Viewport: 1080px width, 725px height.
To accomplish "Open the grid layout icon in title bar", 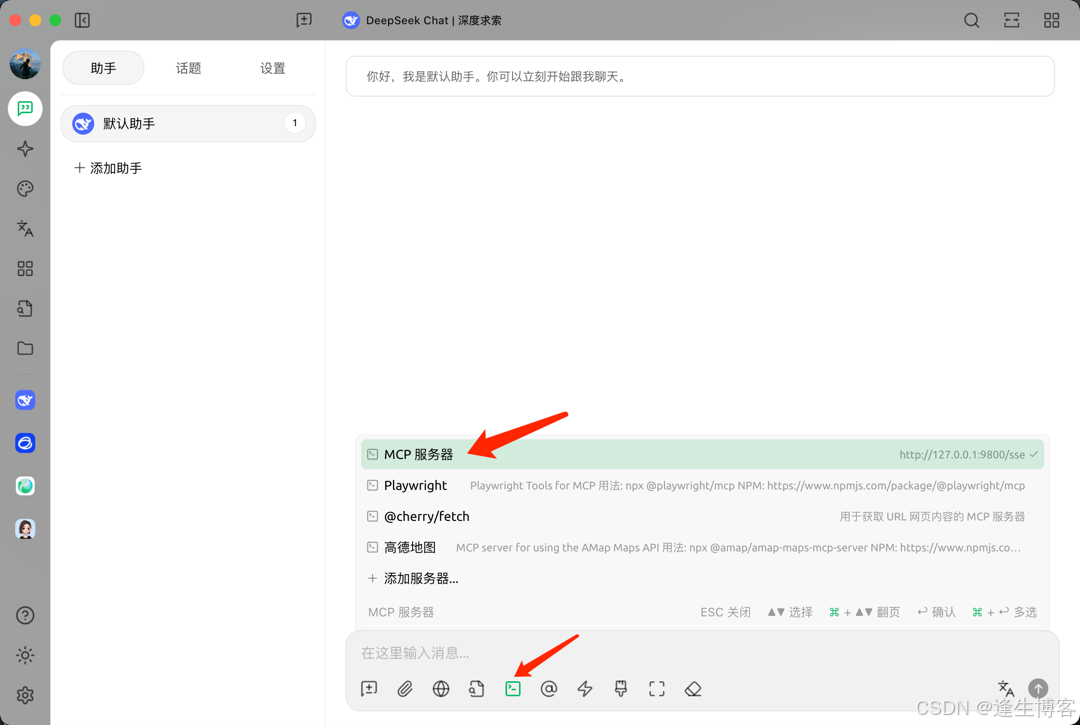I will [1051, 21].
